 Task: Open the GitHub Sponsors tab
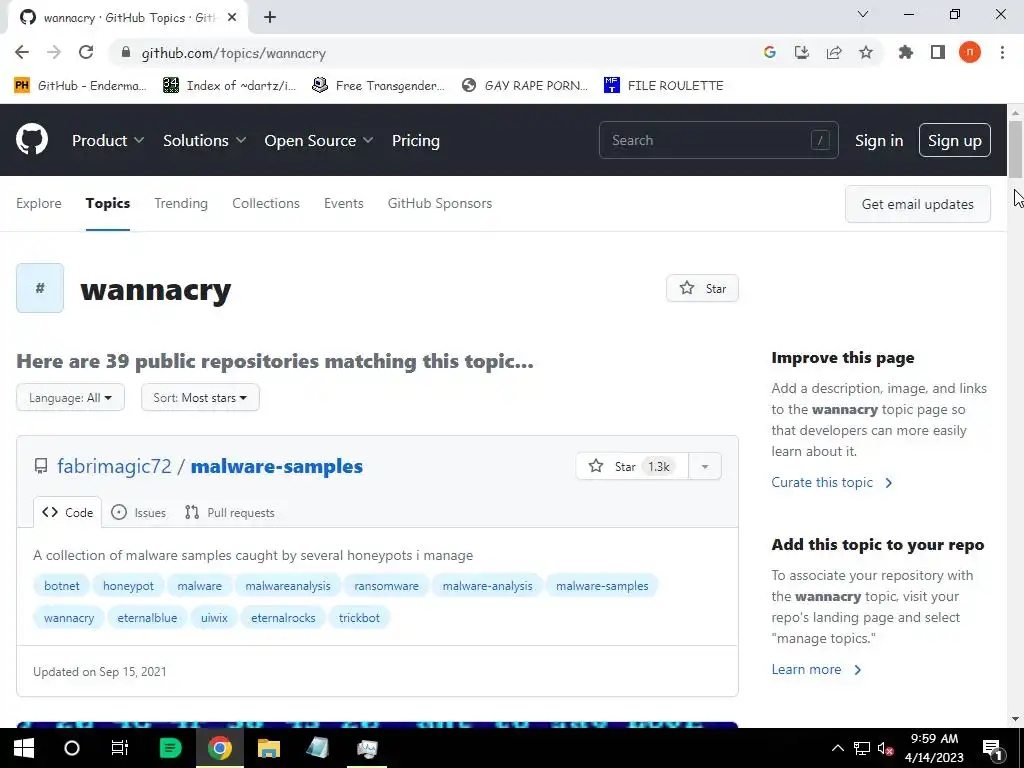(440, 203)
